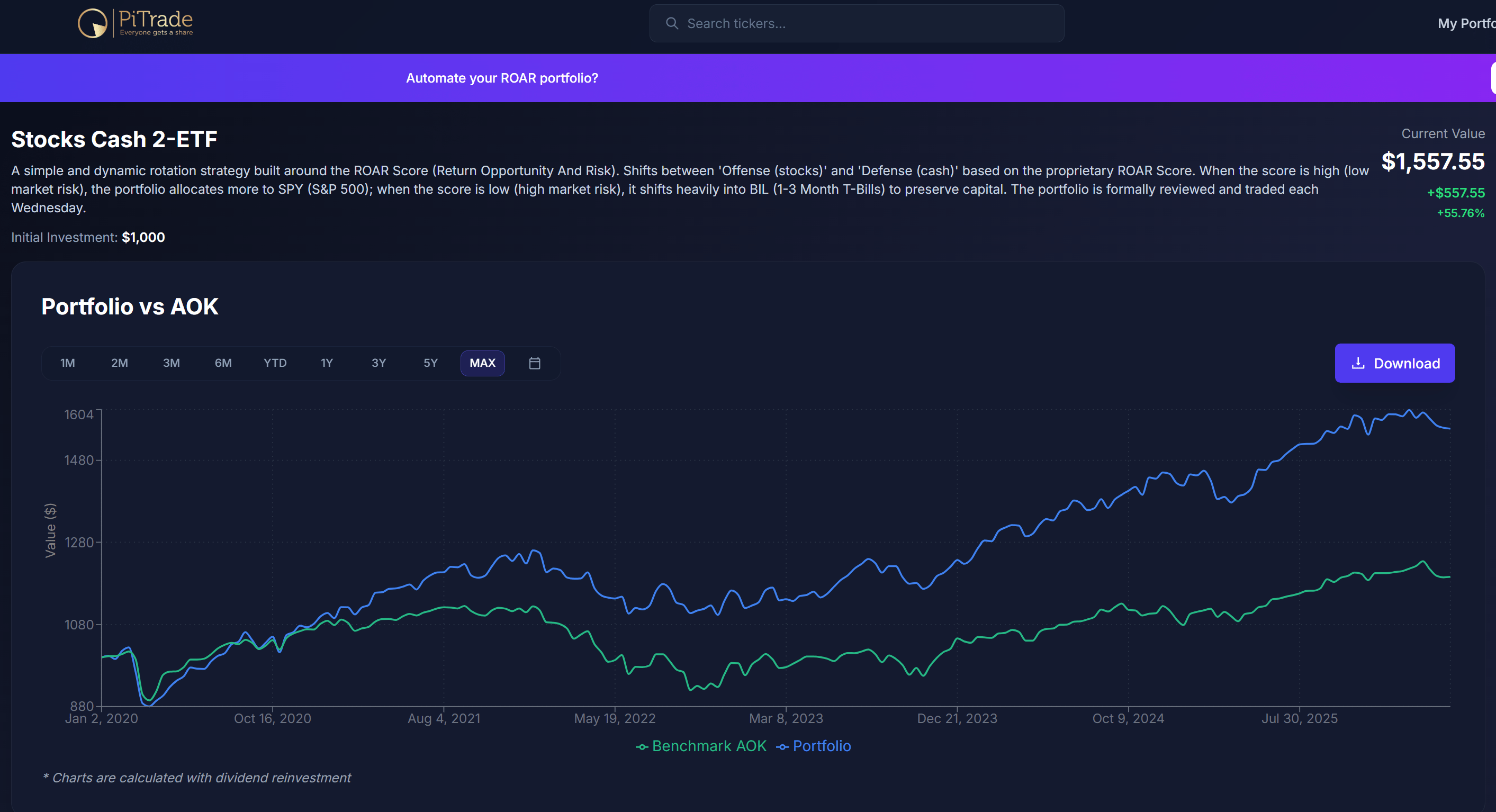Click the 1080 y-axis value
The width and height of the screenshot is (1496, 812).
click(x=78, y=625)
